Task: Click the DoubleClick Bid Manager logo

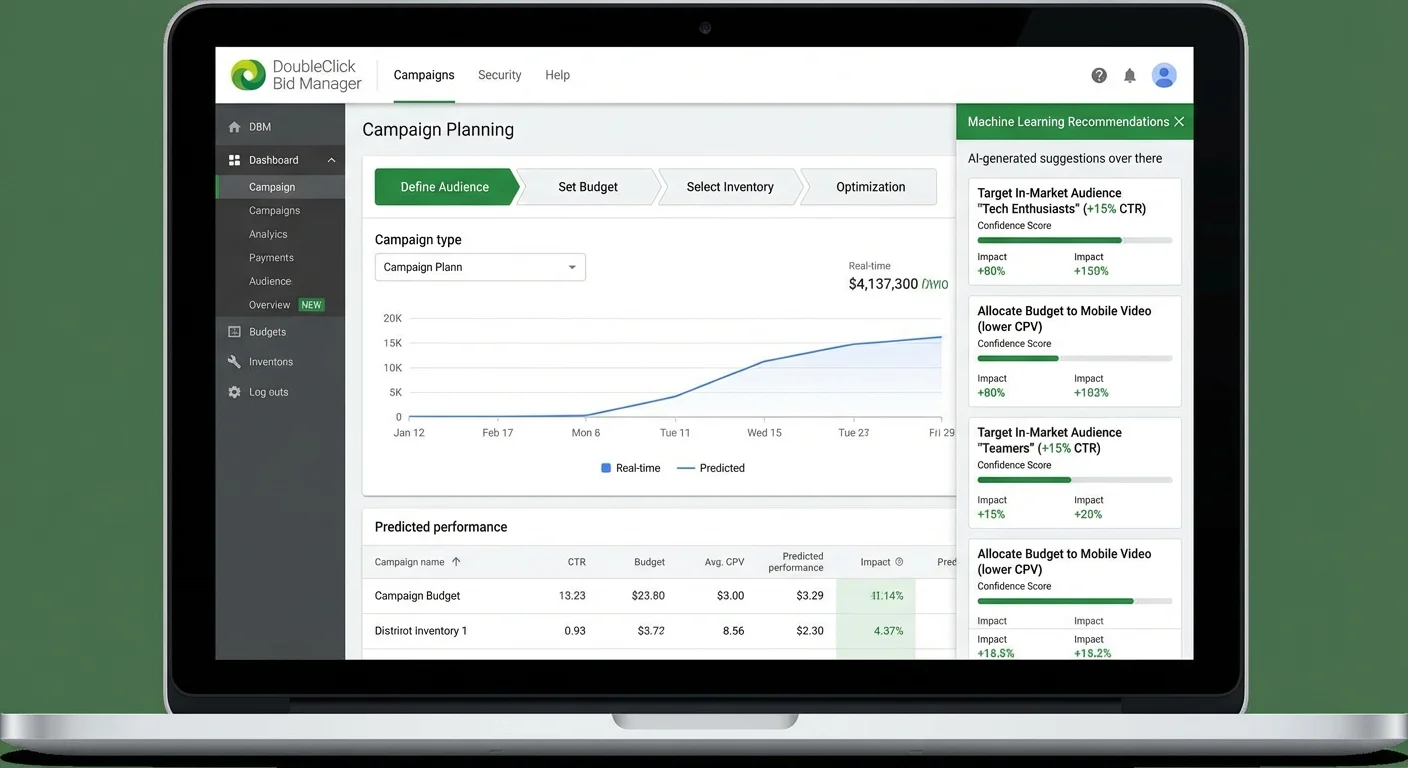Action: click(x=296, y=75)
